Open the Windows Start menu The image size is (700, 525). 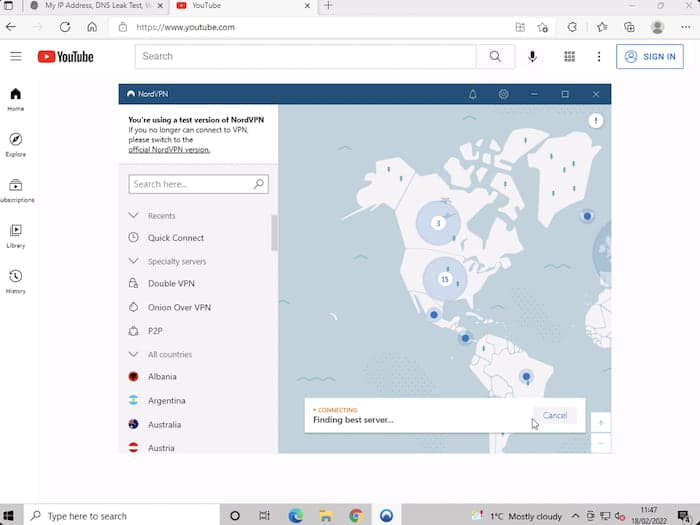pyautogui.click(x=8, y=516)
